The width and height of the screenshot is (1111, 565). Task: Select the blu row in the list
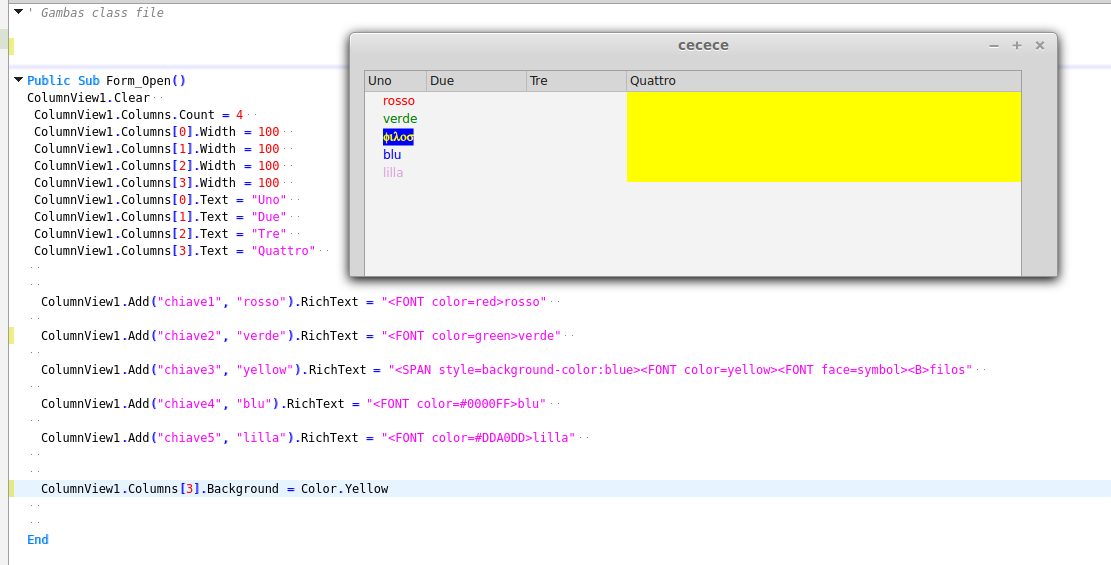coord(392,155)
